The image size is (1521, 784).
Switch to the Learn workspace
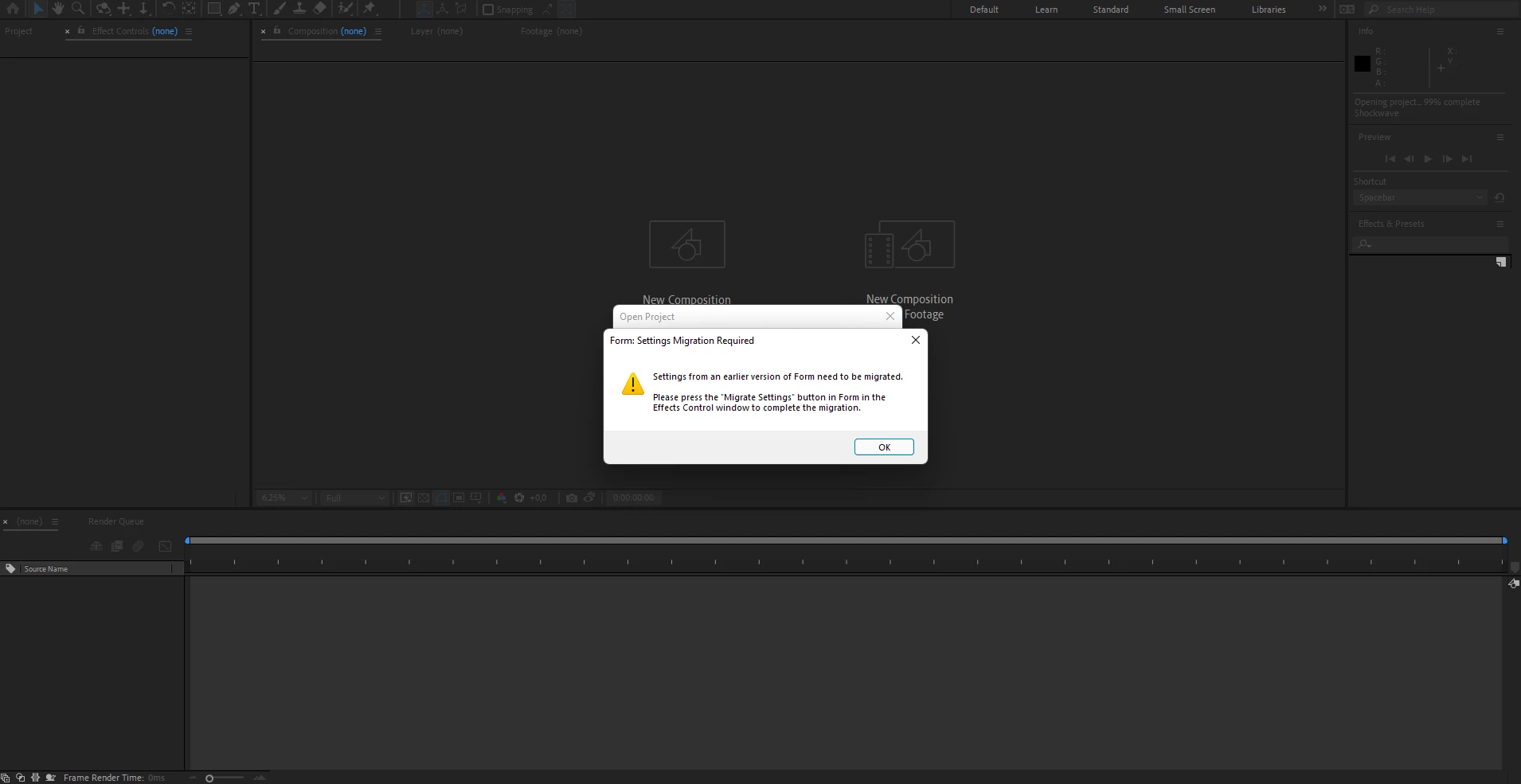(1046, 10)
